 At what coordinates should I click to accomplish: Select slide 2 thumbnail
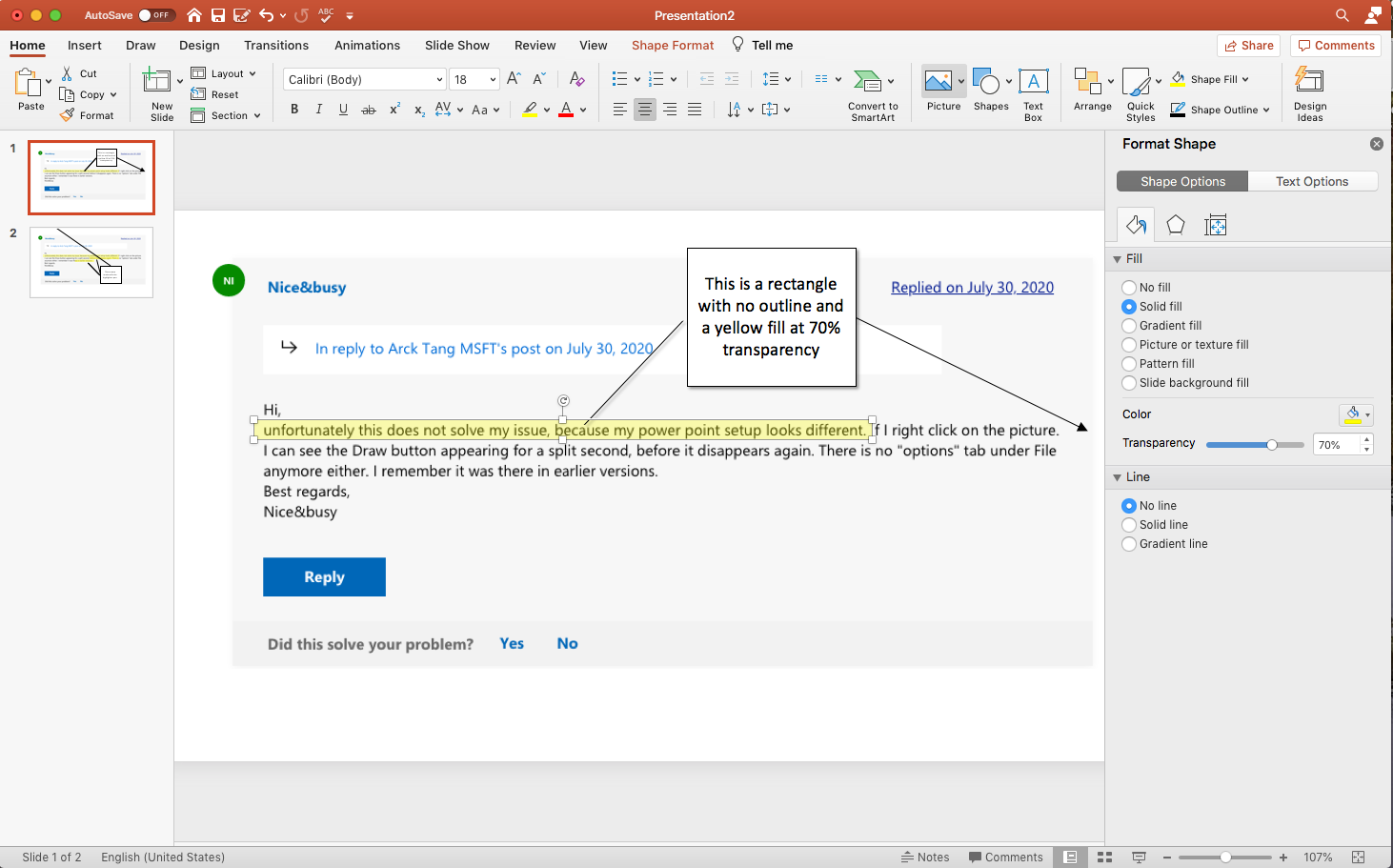tap(91, 262)
